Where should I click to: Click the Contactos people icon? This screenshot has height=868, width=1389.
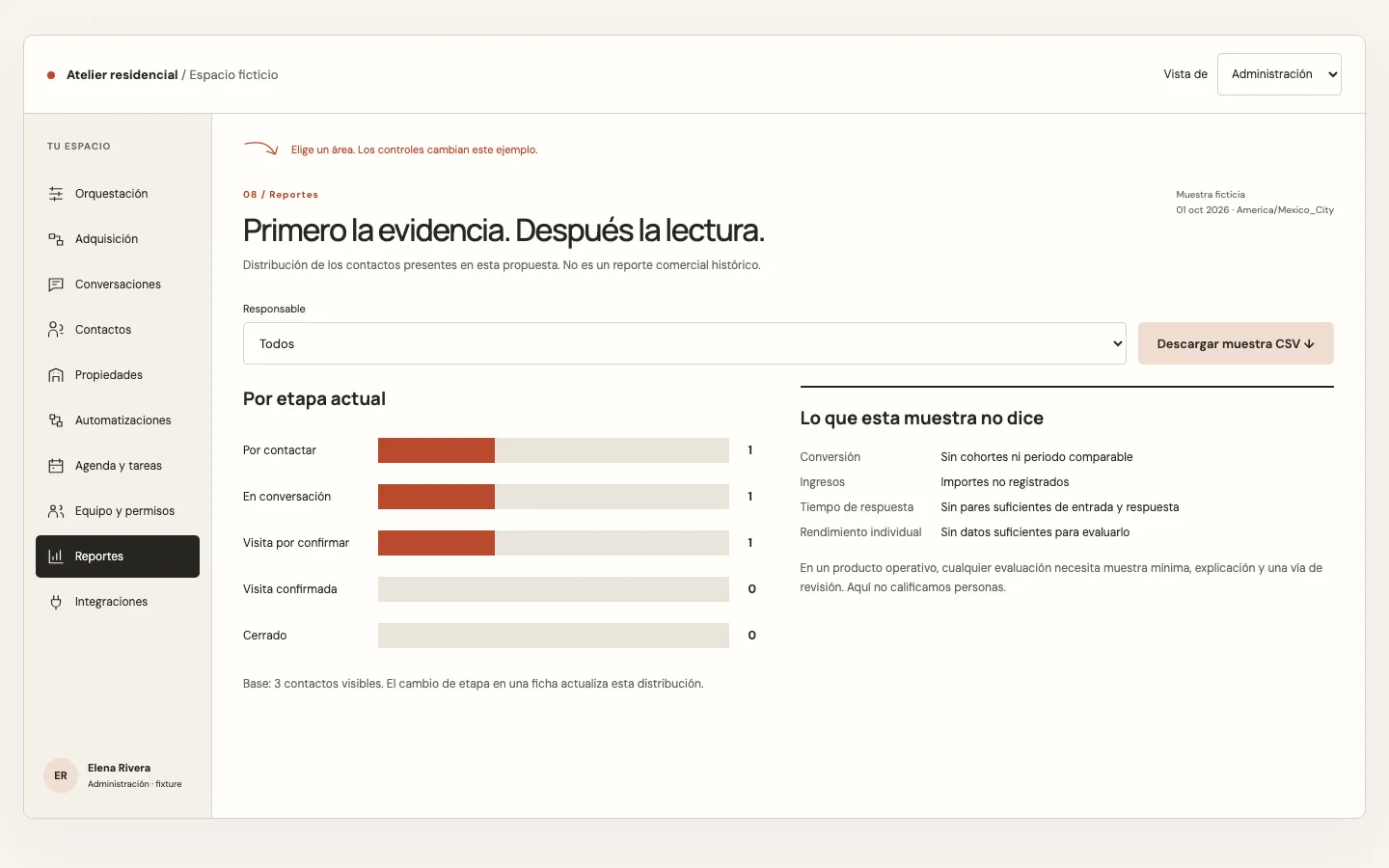pyautogui.click(x=56, y=330)
